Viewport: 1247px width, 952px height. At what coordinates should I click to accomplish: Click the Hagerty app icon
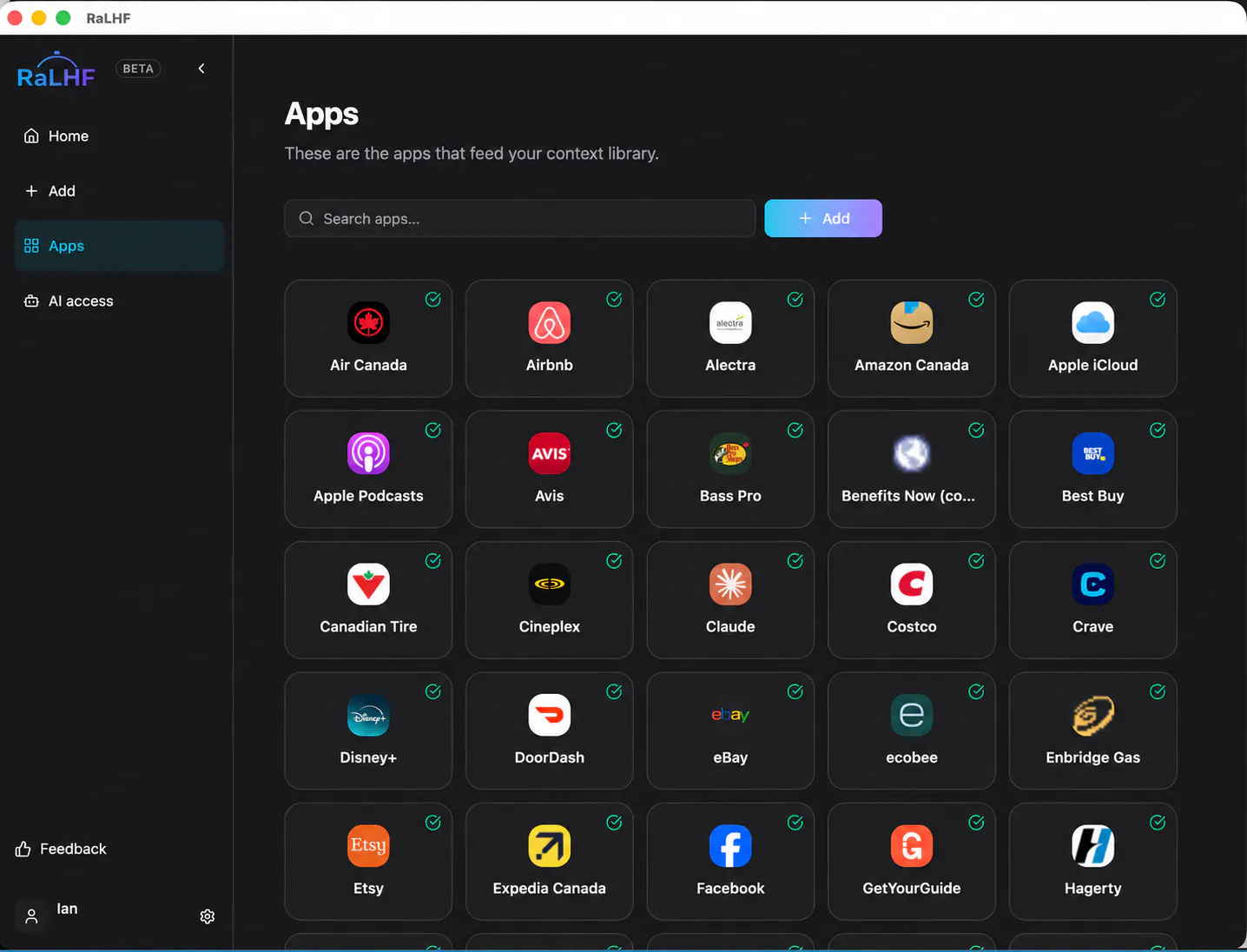1092,846
